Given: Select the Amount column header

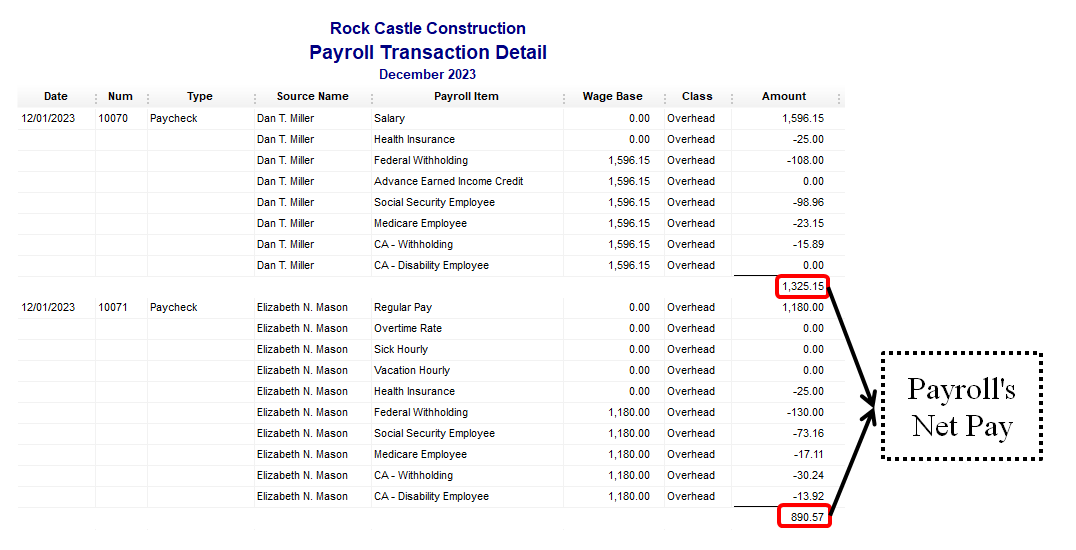Looking at the screenshot, I should 783,97.
